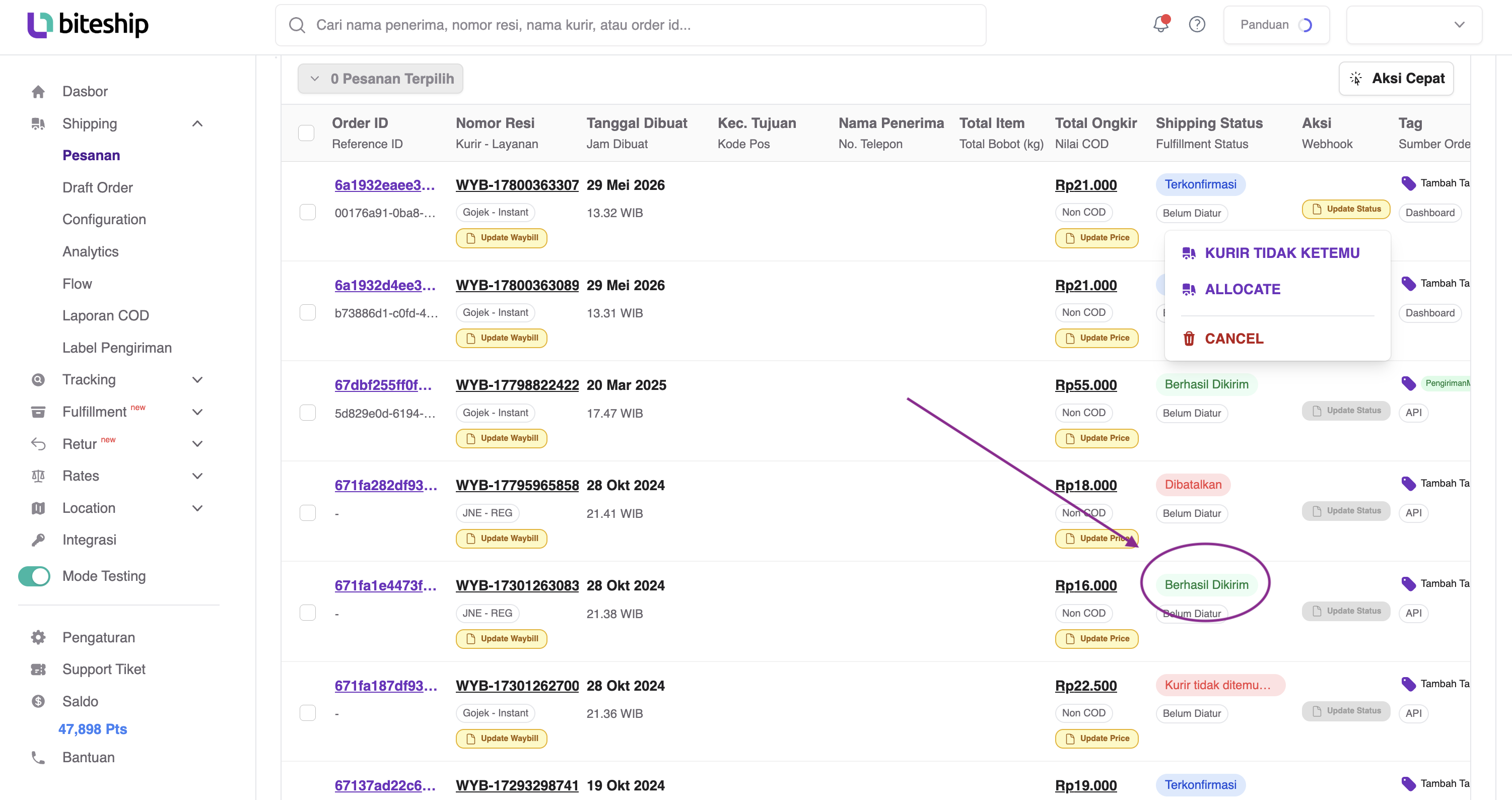Open Analytics in sidebar
This screenshot has width=1512, height=800.
click(90, 252)
